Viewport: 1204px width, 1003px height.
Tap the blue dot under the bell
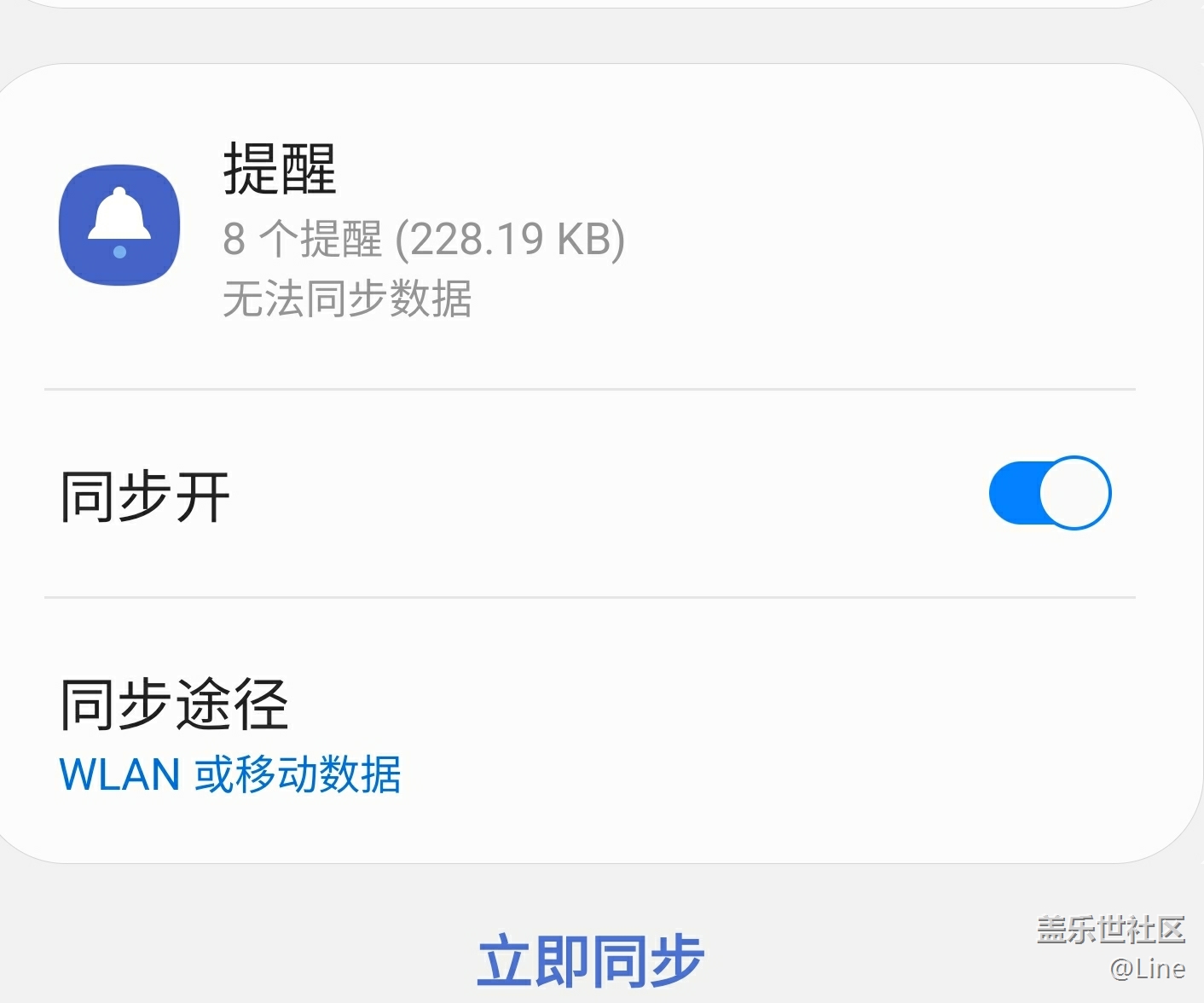119,252
